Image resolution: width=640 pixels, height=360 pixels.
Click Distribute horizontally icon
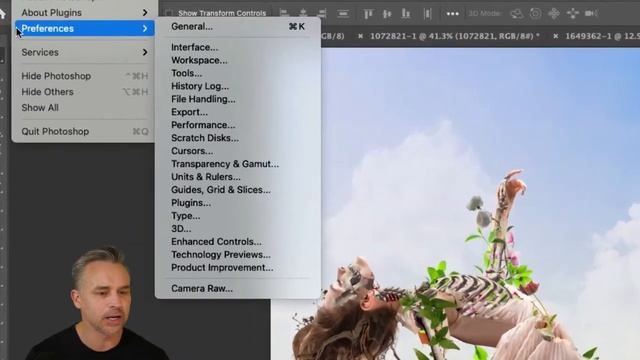427,13
